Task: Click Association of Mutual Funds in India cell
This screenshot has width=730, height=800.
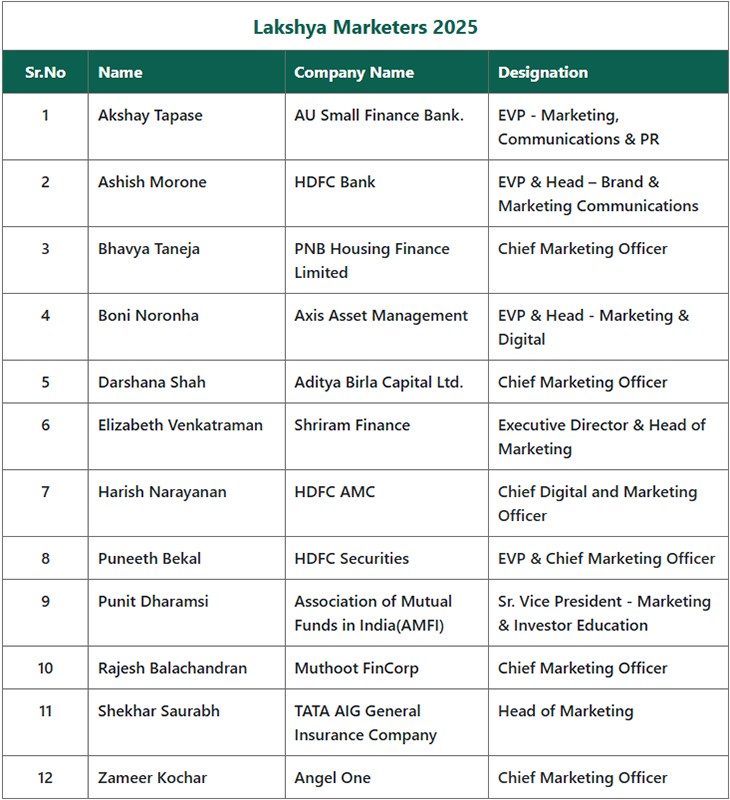Action: click(387, 613)
